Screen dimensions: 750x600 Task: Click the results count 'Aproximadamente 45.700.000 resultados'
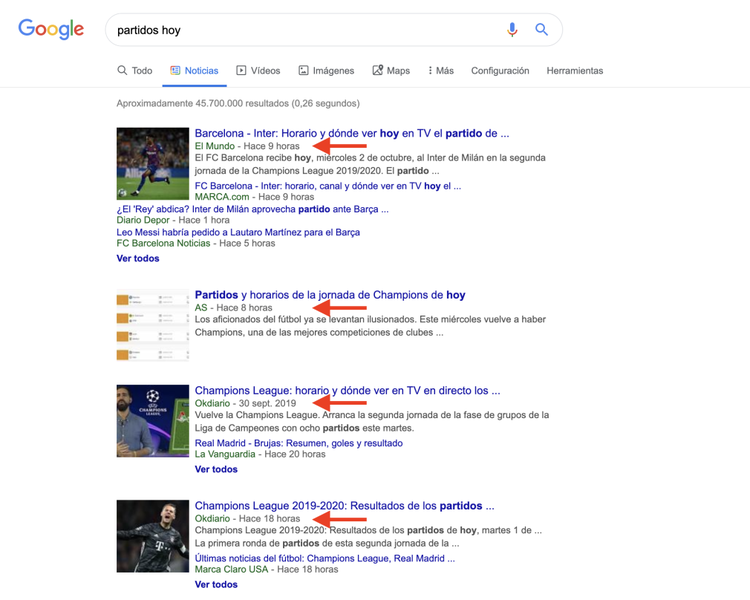coord(238,103)
